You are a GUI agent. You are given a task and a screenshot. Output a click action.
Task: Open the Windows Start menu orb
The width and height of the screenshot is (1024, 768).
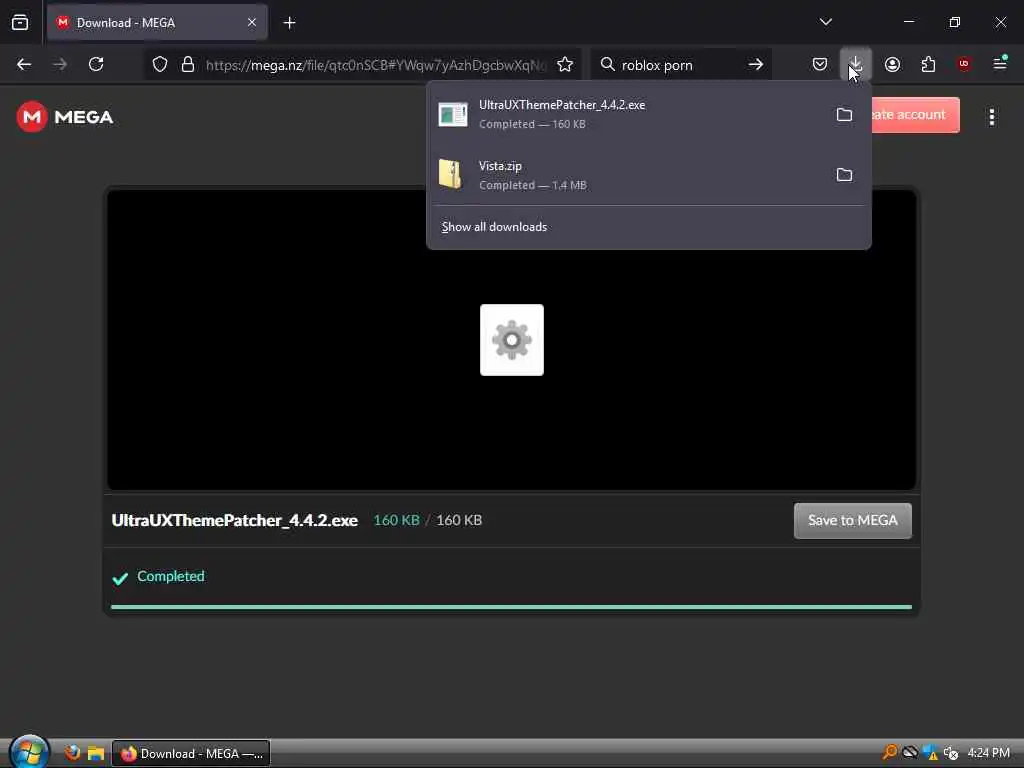29,752
